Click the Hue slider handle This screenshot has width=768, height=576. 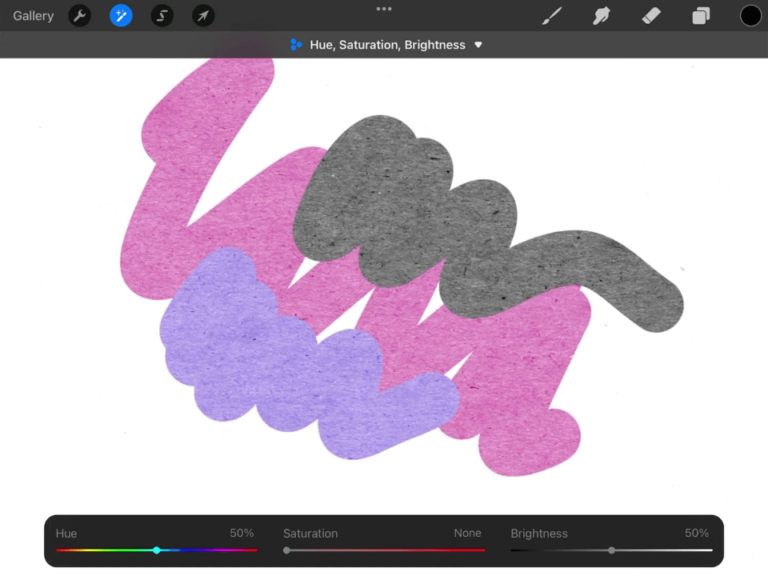point(156,550)
